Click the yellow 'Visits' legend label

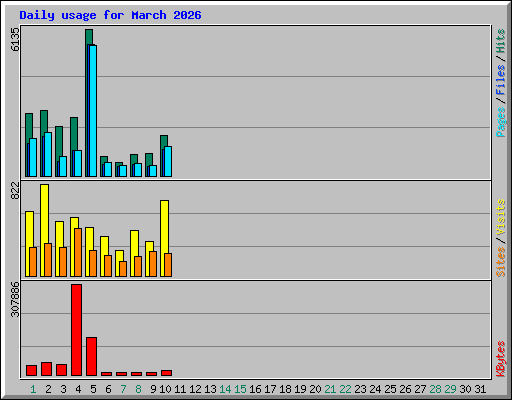500,217
